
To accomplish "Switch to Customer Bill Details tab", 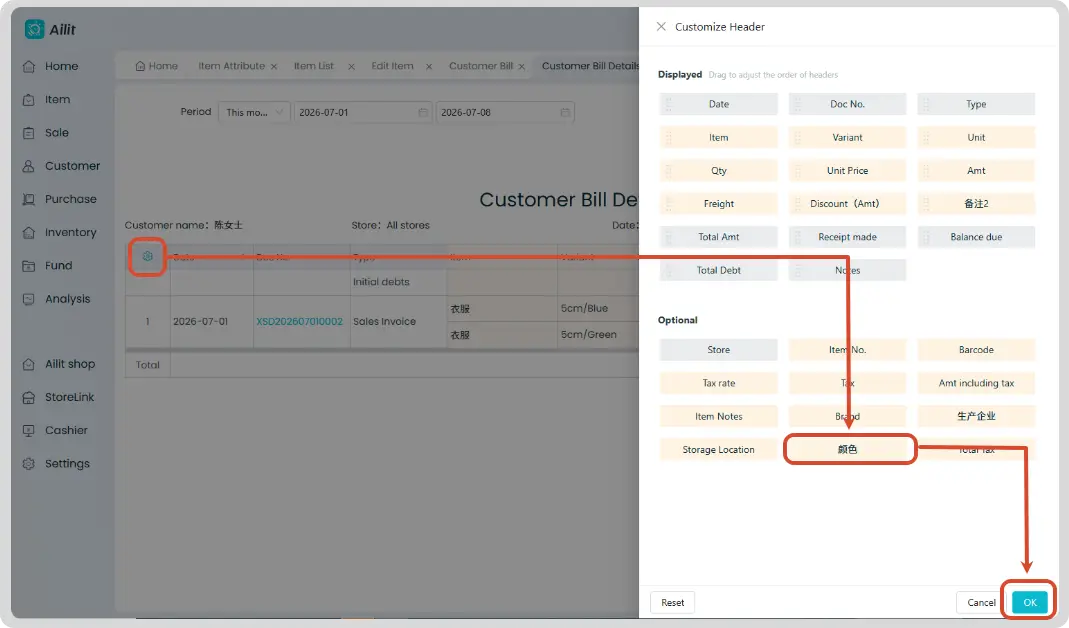I will pyautogui.click(x=590, y=66).
